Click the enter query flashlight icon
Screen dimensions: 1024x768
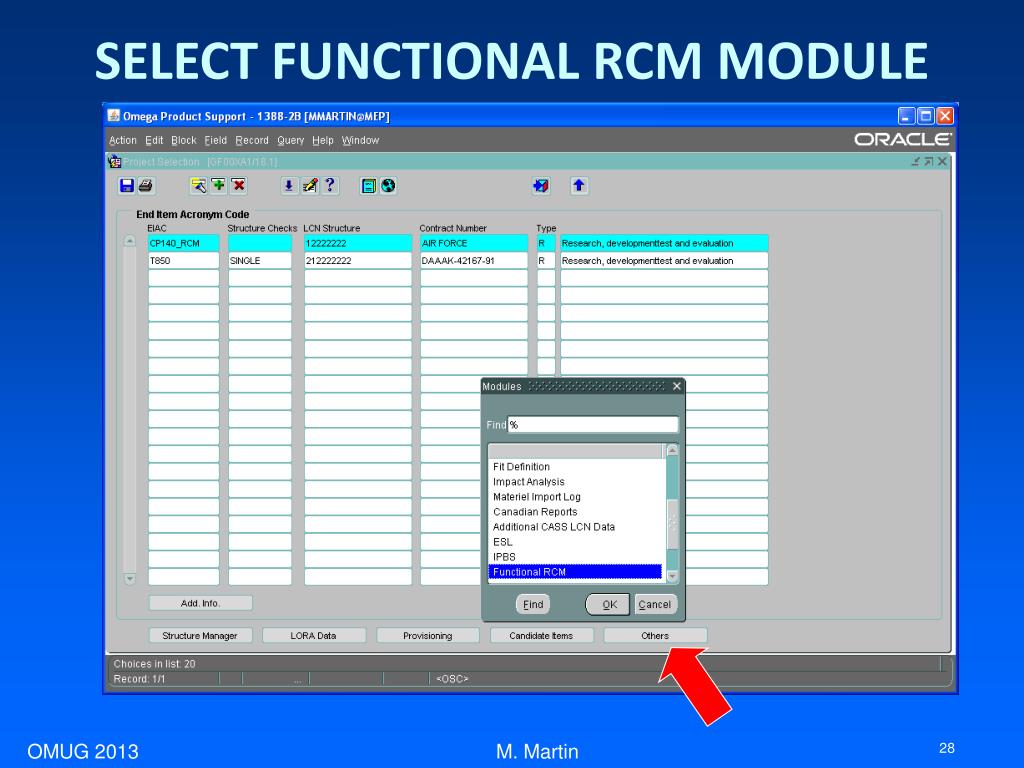[x=199, y=186]
